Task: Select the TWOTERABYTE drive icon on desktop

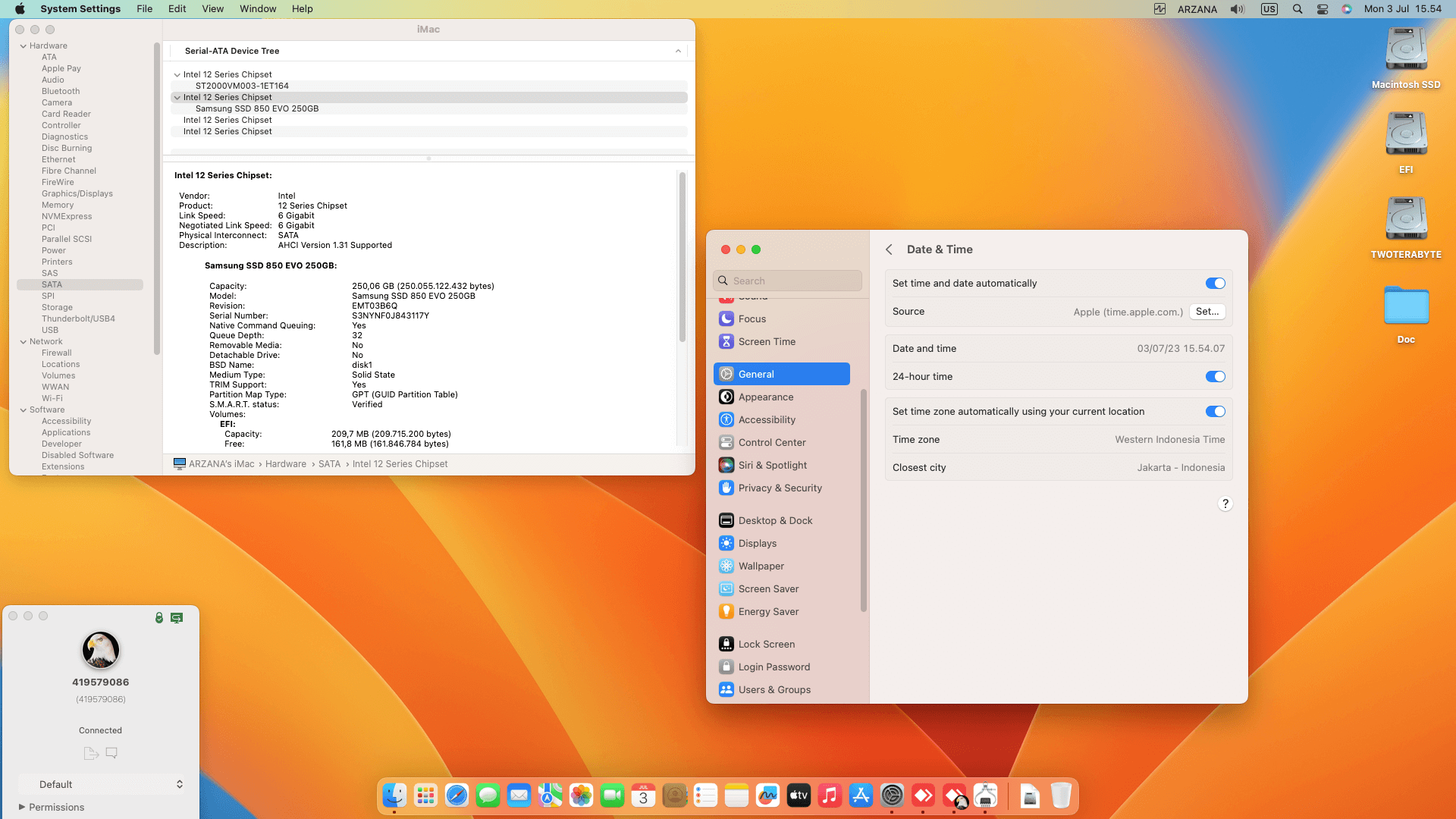Action: 1406,228
